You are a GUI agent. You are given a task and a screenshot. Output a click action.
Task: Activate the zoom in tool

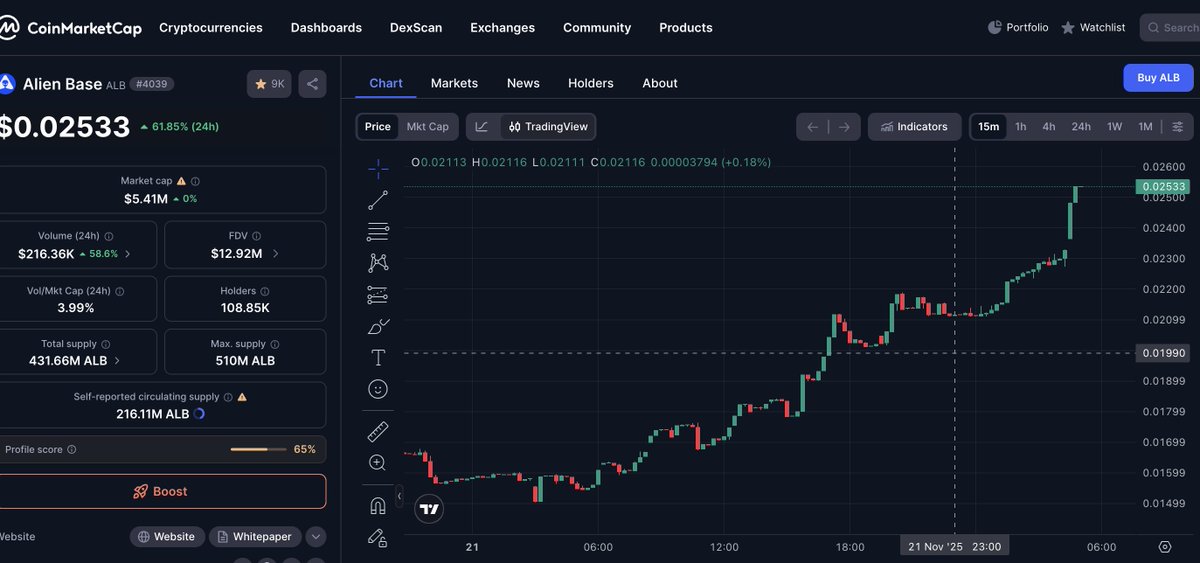[378, 462]
